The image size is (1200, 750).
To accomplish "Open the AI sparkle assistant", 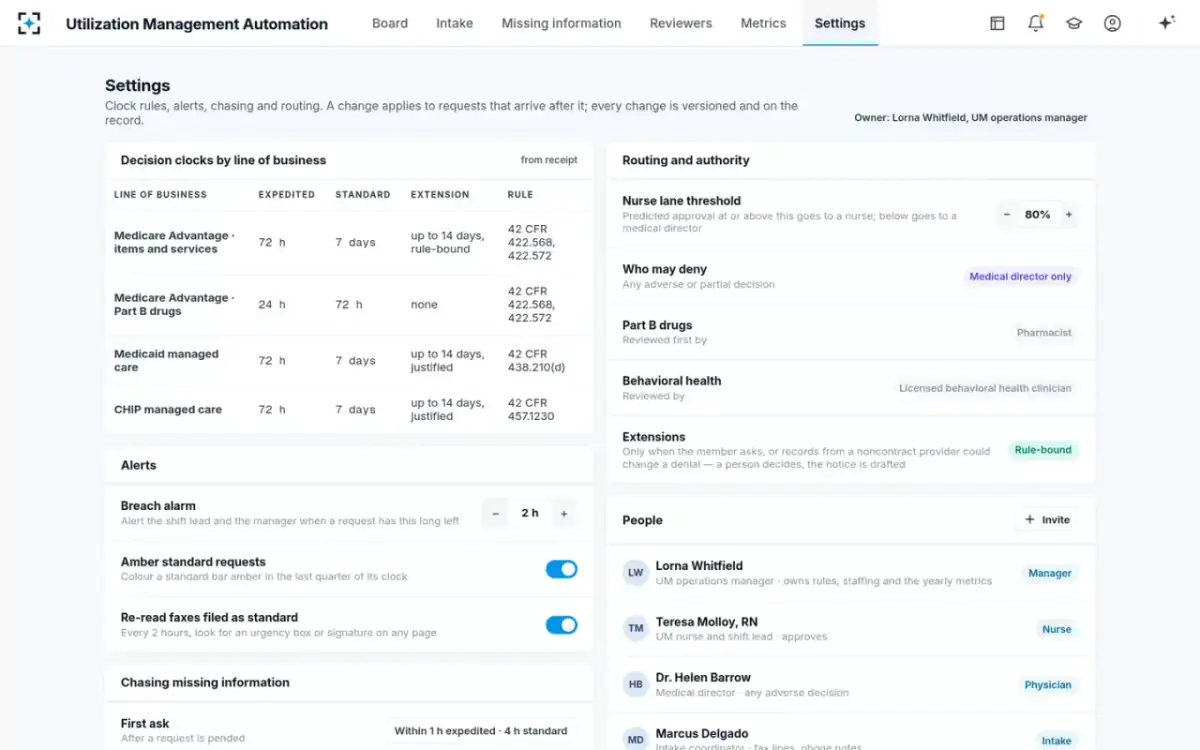I will pos(1166,23).
